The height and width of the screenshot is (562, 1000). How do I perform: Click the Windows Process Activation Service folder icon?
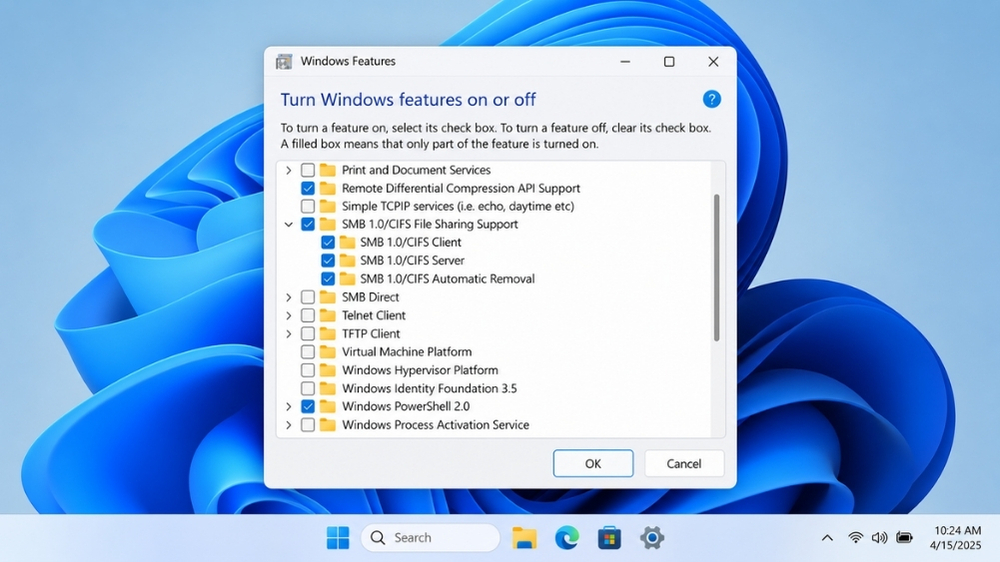pos(328,424)
